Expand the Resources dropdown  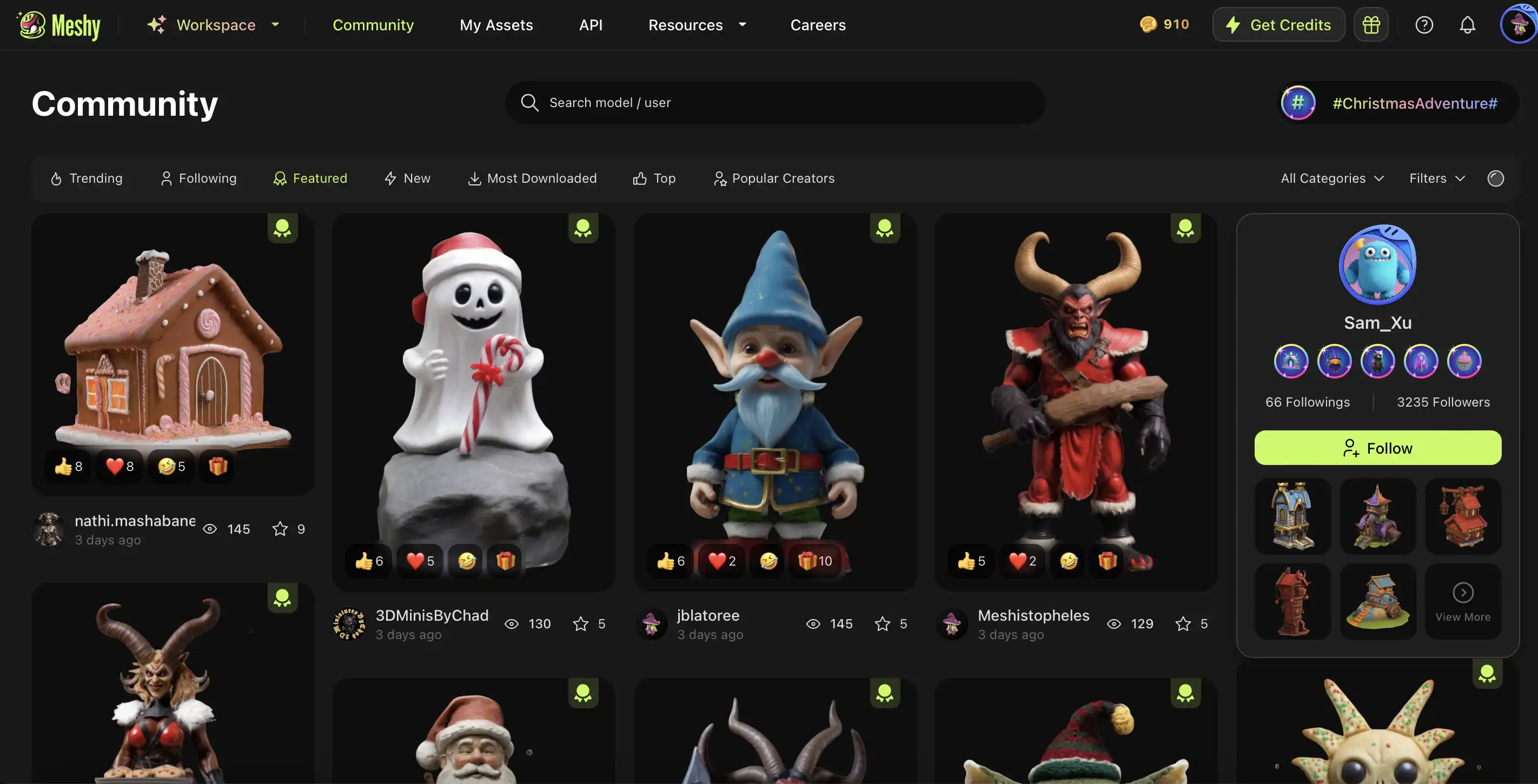click(697, 25)
